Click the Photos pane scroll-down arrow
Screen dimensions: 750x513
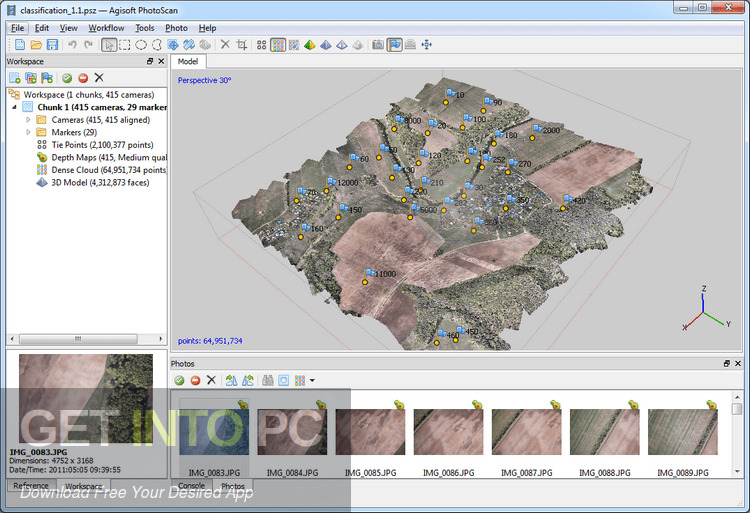tap(737, 471)
